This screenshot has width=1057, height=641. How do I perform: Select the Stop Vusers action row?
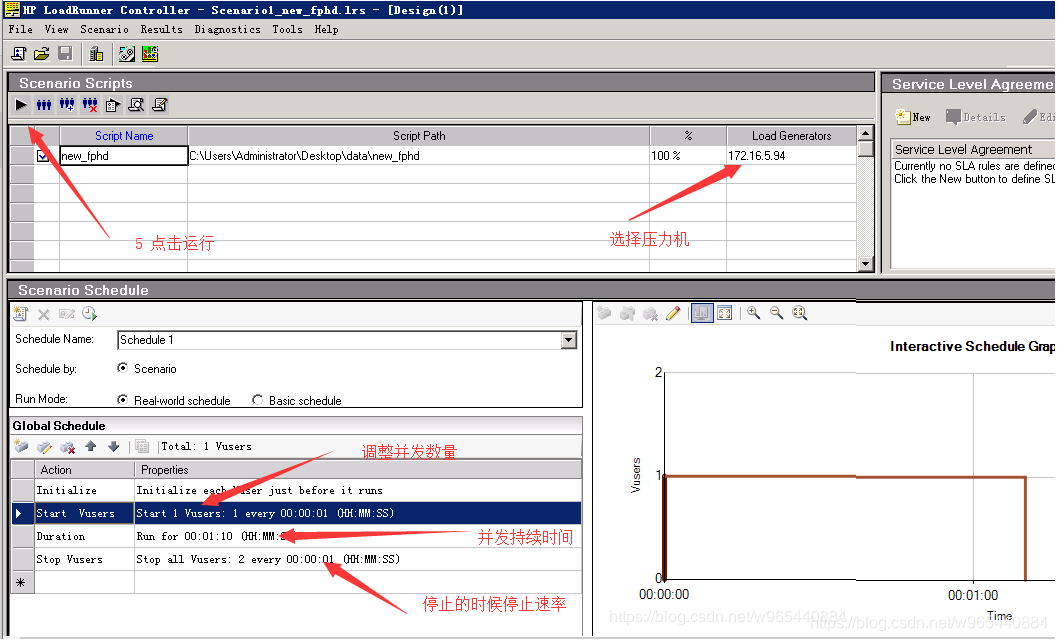coord(296,559)
